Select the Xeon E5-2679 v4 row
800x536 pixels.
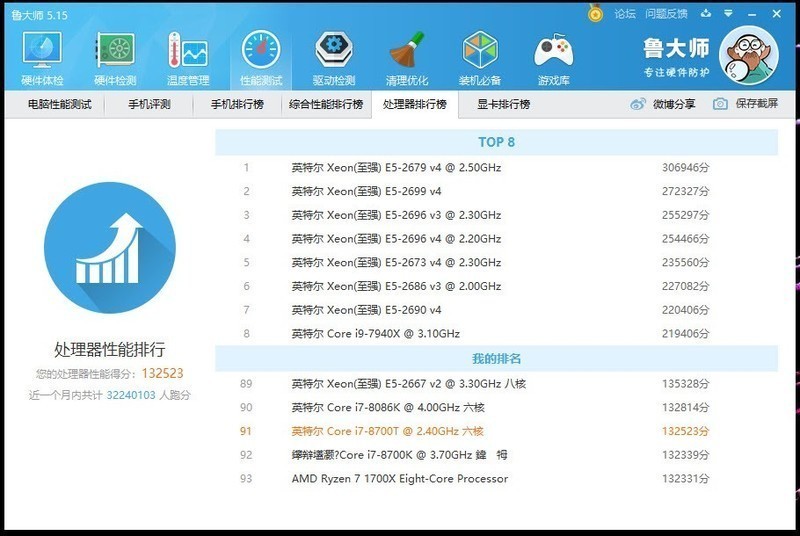(x=496, y=167)
